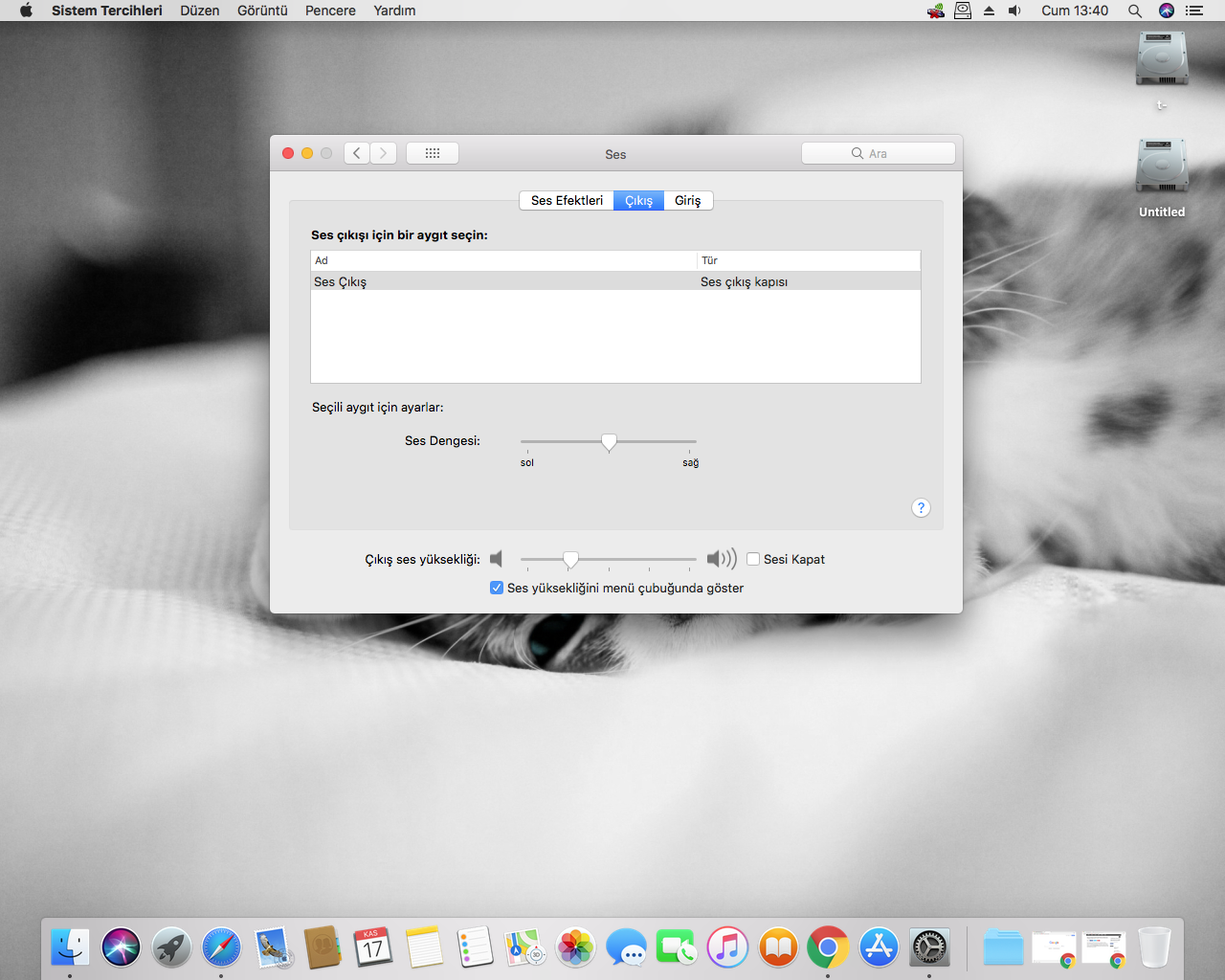Open the Contacts book in Dock
1225x980 pixels.
click(323, 947)
